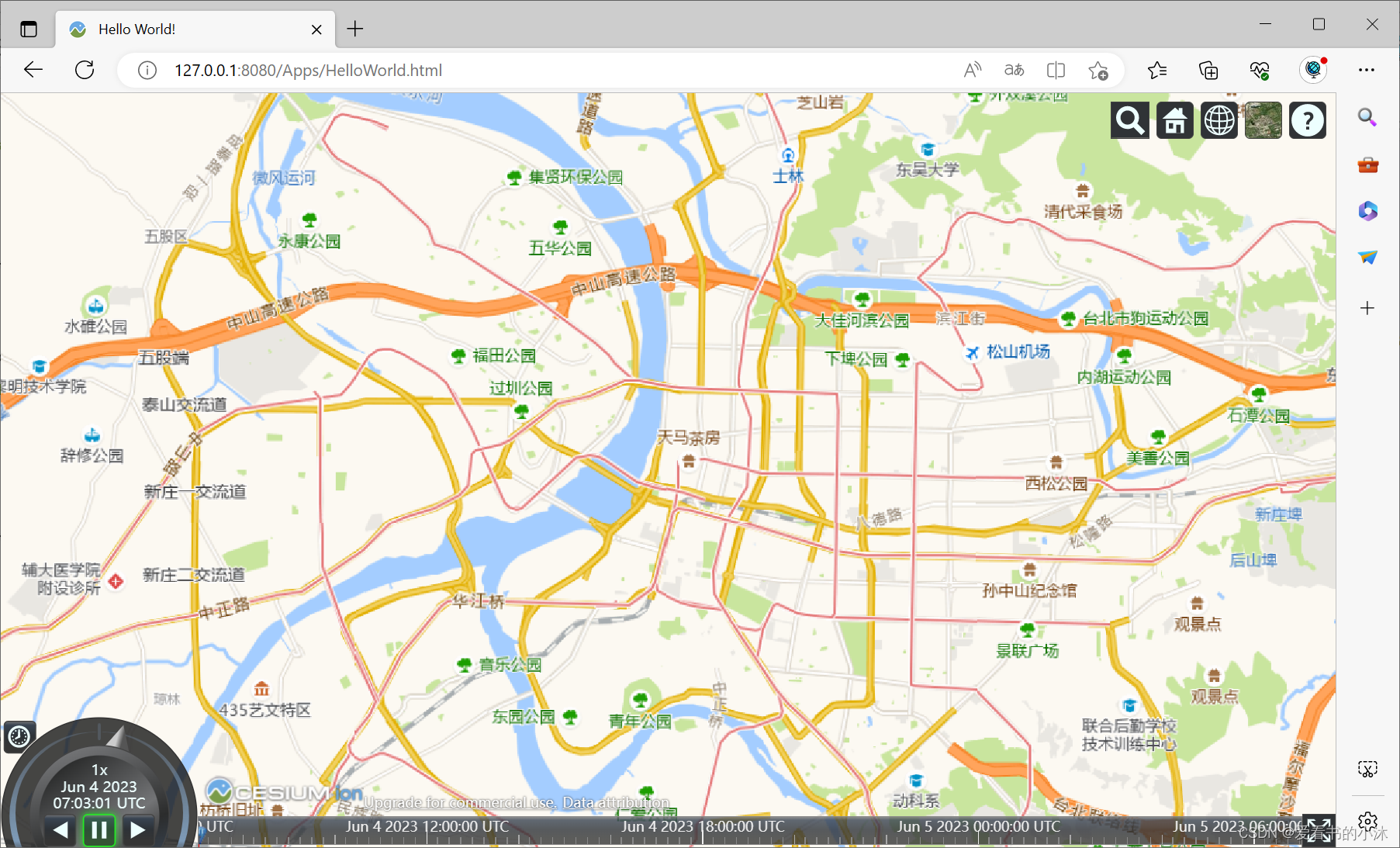Play the animation forward
This screenshot has width=1400, height=848.
pos(137,830)
